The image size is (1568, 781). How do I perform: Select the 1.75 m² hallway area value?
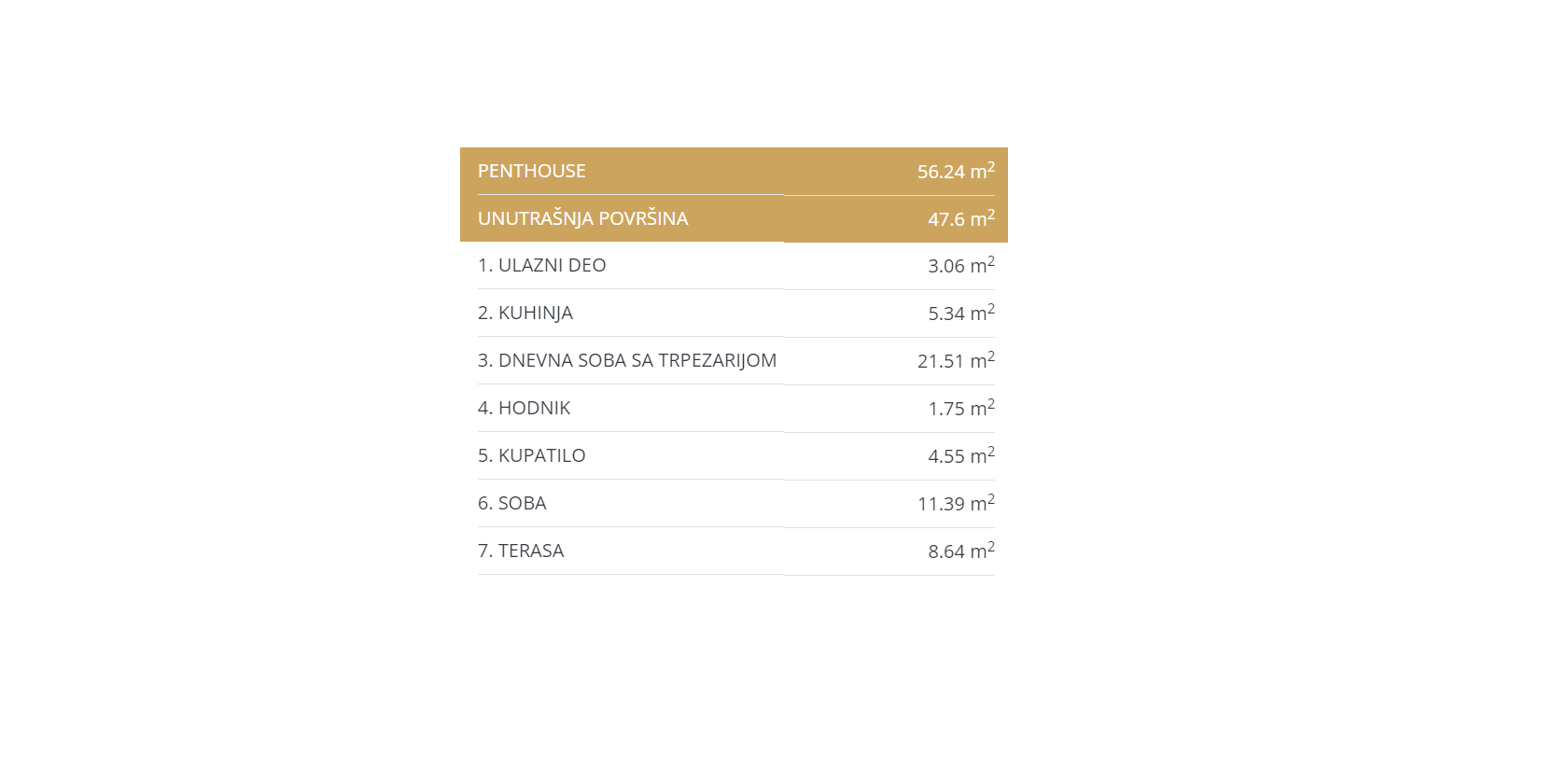[959, 409]
